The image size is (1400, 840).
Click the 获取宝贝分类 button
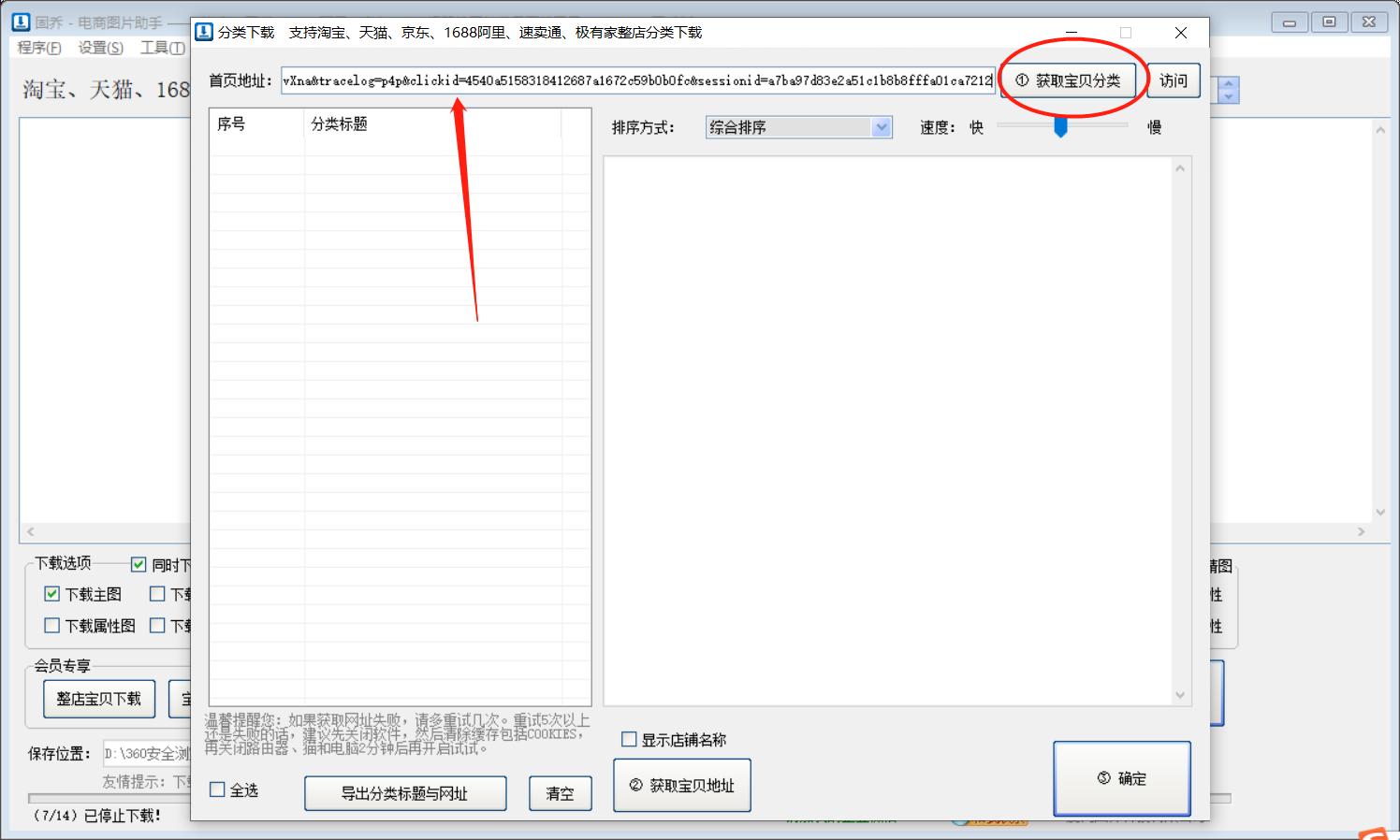click(1070, 80)
